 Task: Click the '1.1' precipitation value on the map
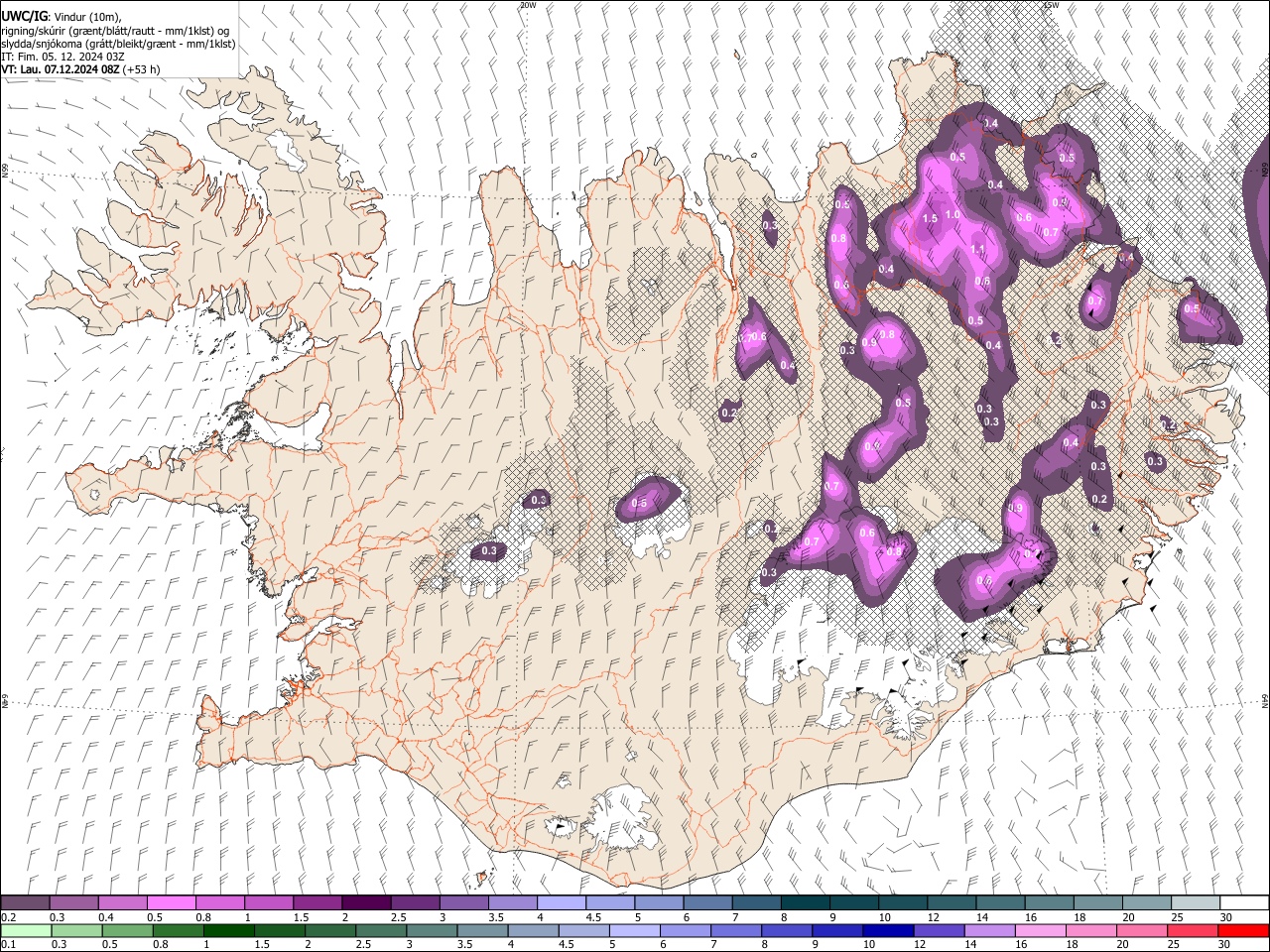pyautogui.click(x=977, y=249)
